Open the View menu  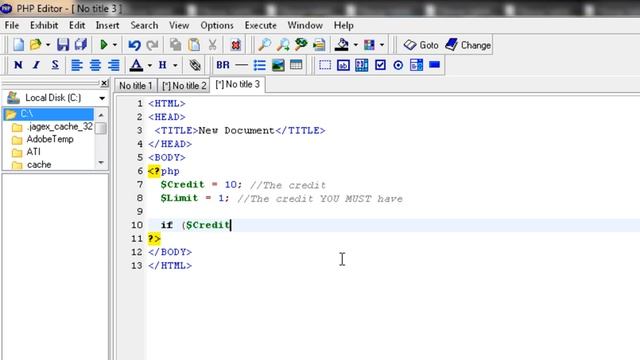pos(179,25)
